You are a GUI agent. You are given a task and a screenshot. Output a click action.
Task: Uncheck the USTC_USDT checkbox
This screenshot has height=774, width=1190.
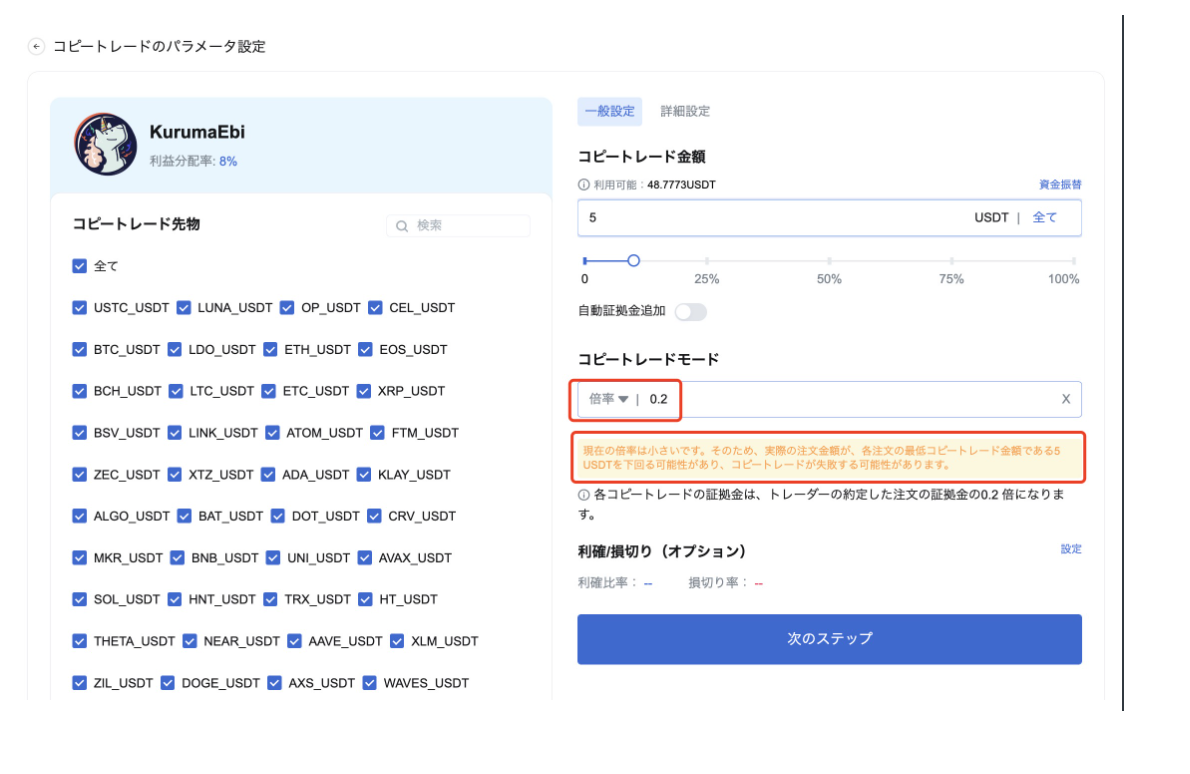coord(79,307)
